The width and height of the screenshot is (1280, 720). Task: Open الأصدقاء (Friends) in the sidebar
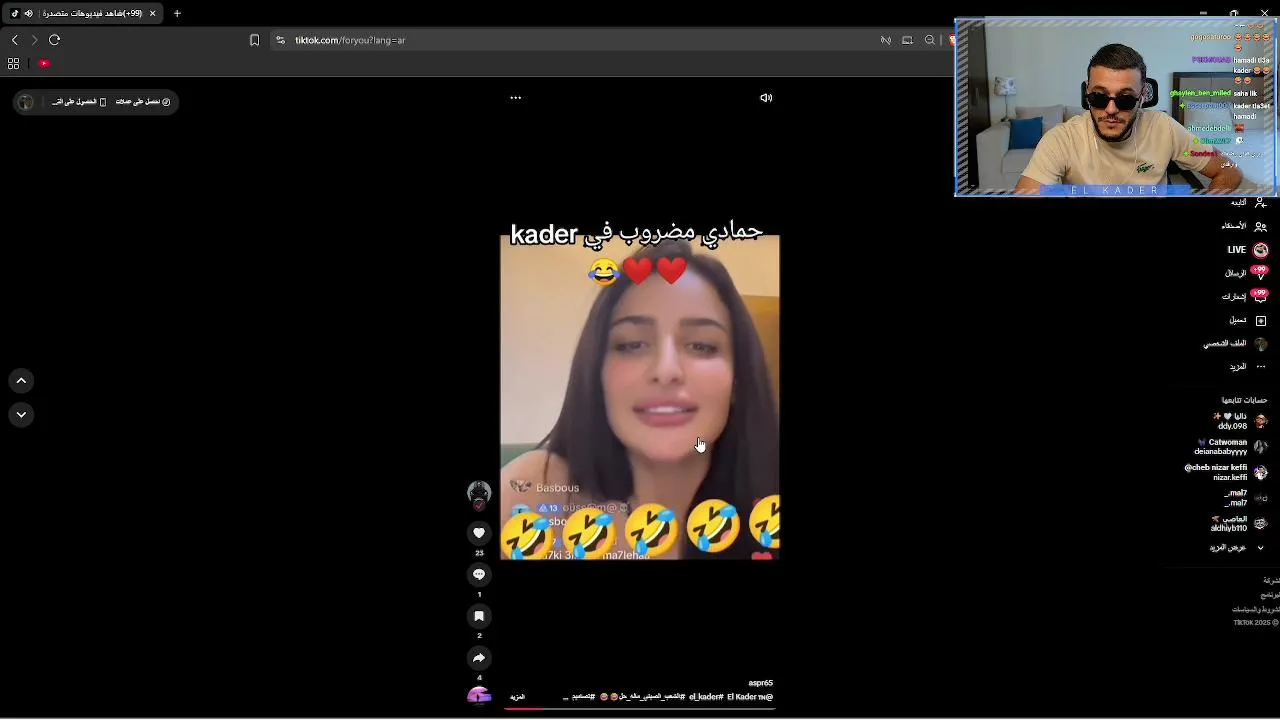(x=1245, y=226)
